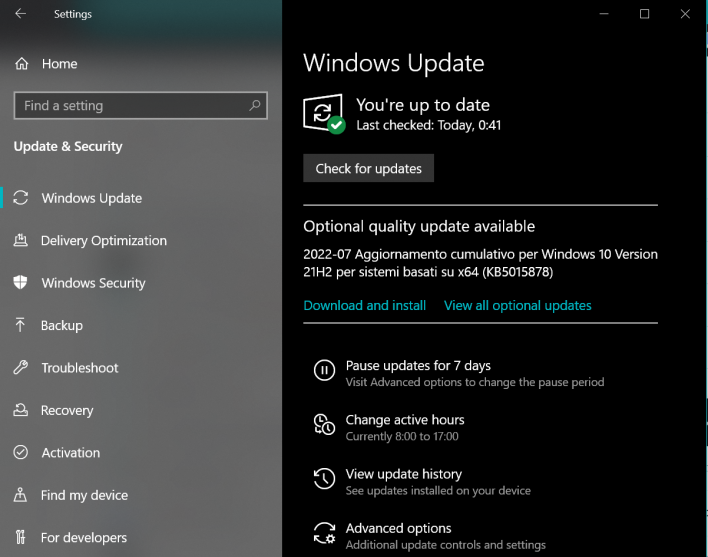Screen dimensions: 708x557
Task: Open Delivery Optimization settings
Action: [104, 241]
